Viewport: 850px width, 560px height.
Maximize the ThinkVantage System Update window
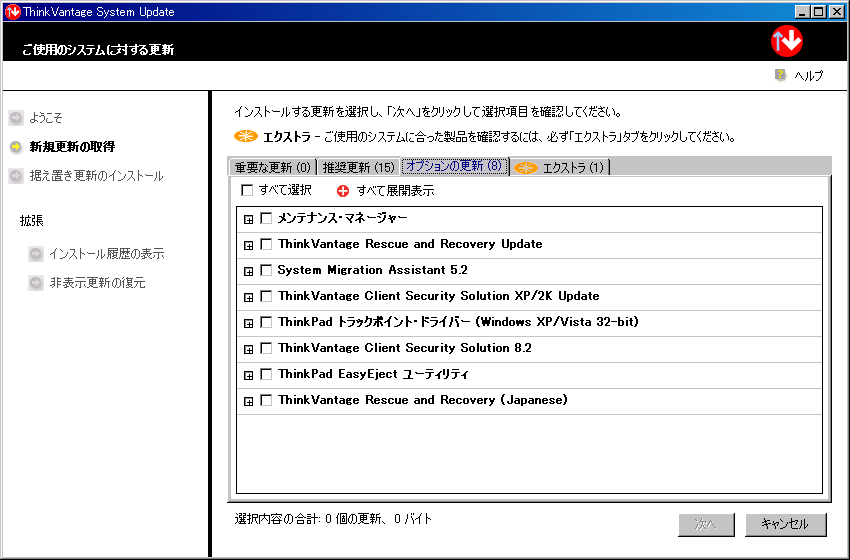click(x=819, y=11)
